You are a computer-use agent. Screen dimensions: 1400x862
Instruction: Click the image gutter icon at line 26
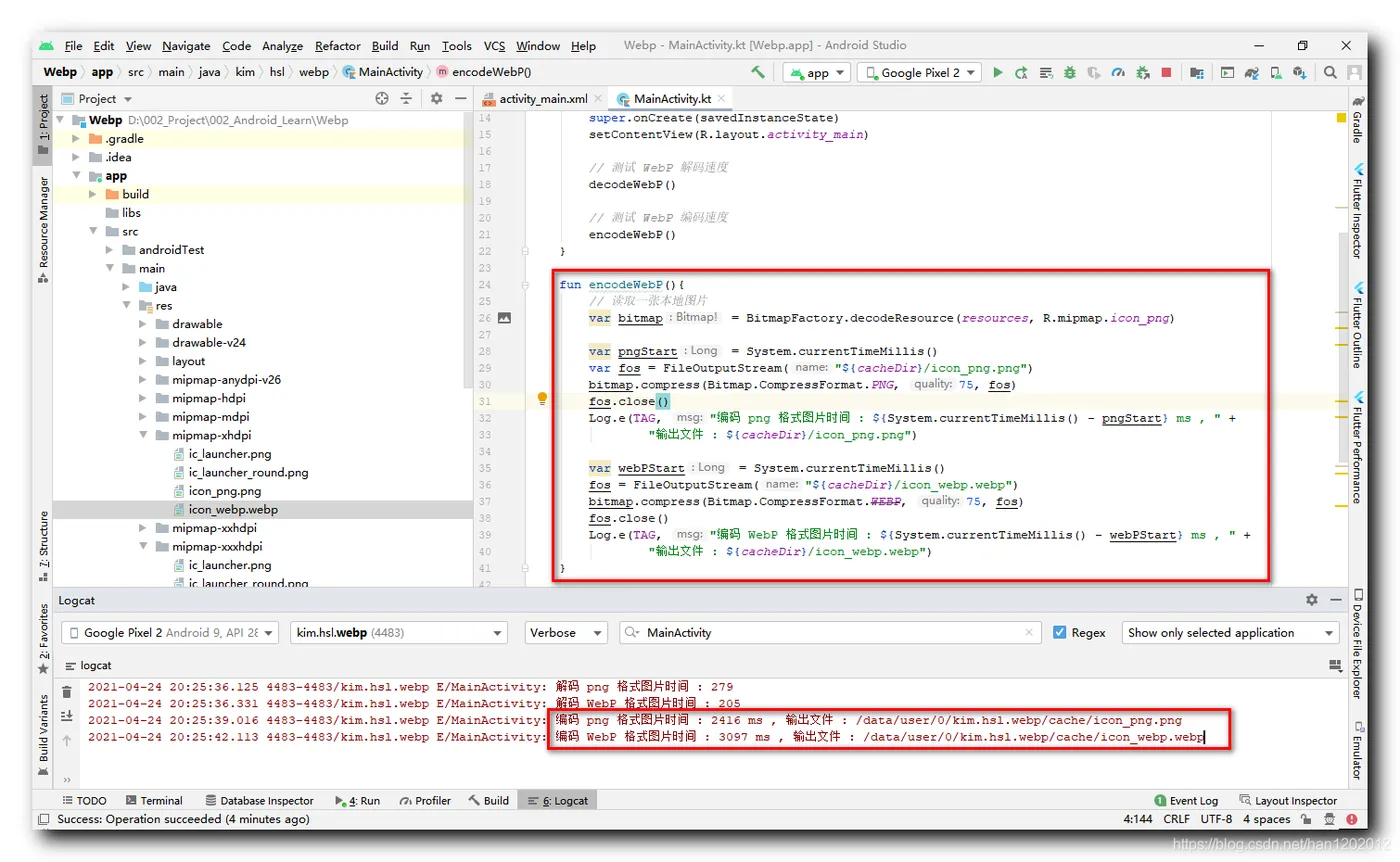point(504,318)
